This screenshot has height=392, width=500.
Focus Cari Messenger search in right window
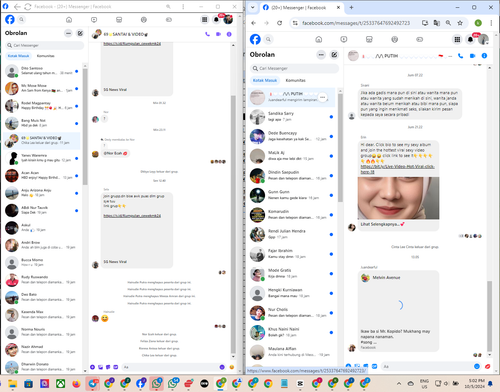point(294,68)
